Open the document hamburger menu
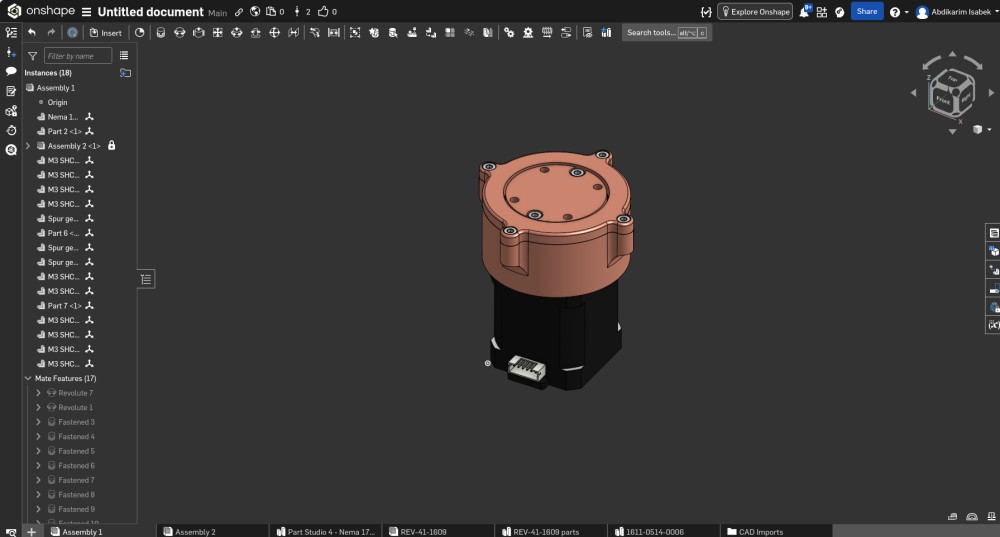This screenshot has height=537, width=1000. point(87,12)
